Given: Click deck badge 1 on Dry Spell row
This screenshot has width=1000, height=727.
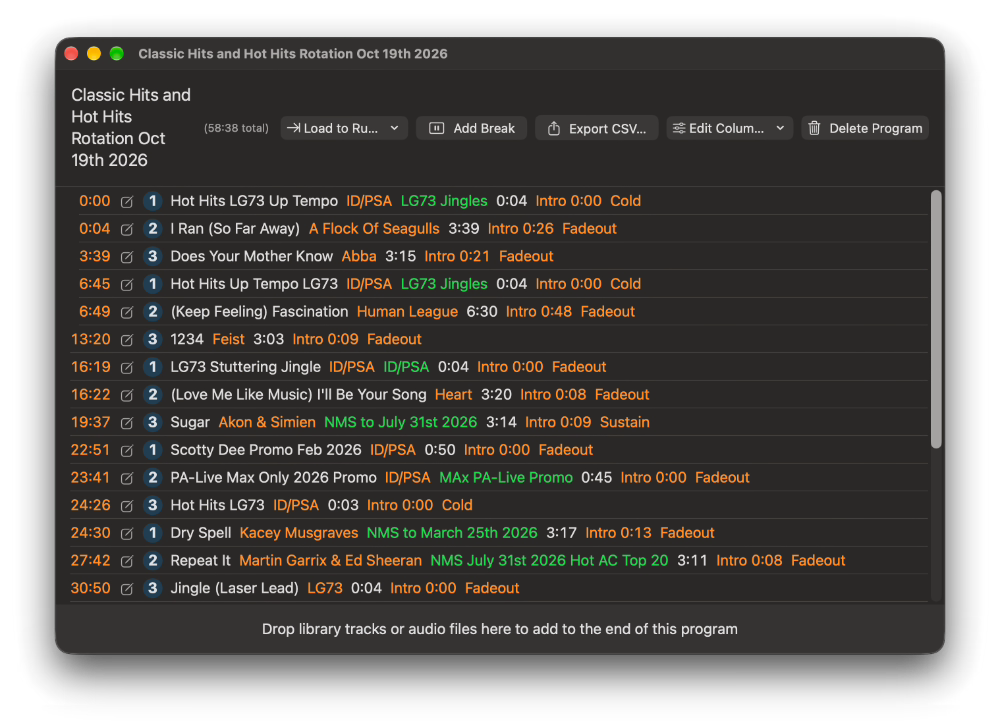Looking at the screenshot, I should click(x=152, y=532).
